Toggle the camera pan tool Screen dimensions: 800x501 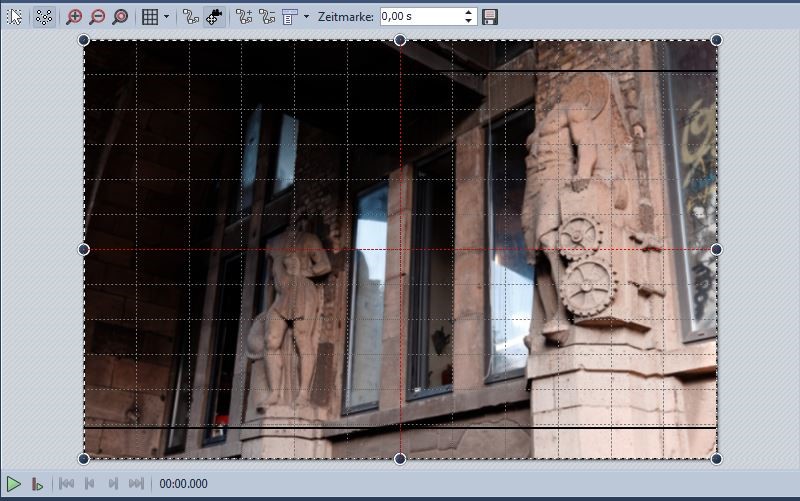click(x=214, y=17)
